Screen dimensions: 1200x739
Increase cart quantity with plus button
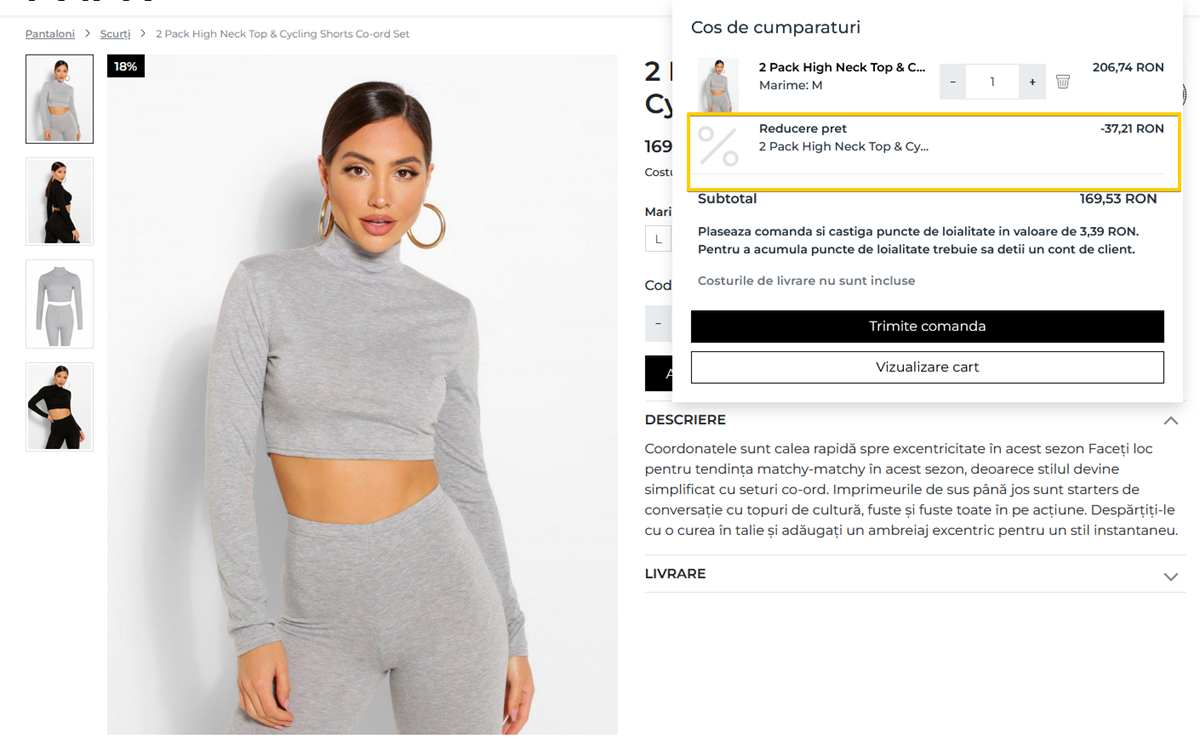point(1032,82)
